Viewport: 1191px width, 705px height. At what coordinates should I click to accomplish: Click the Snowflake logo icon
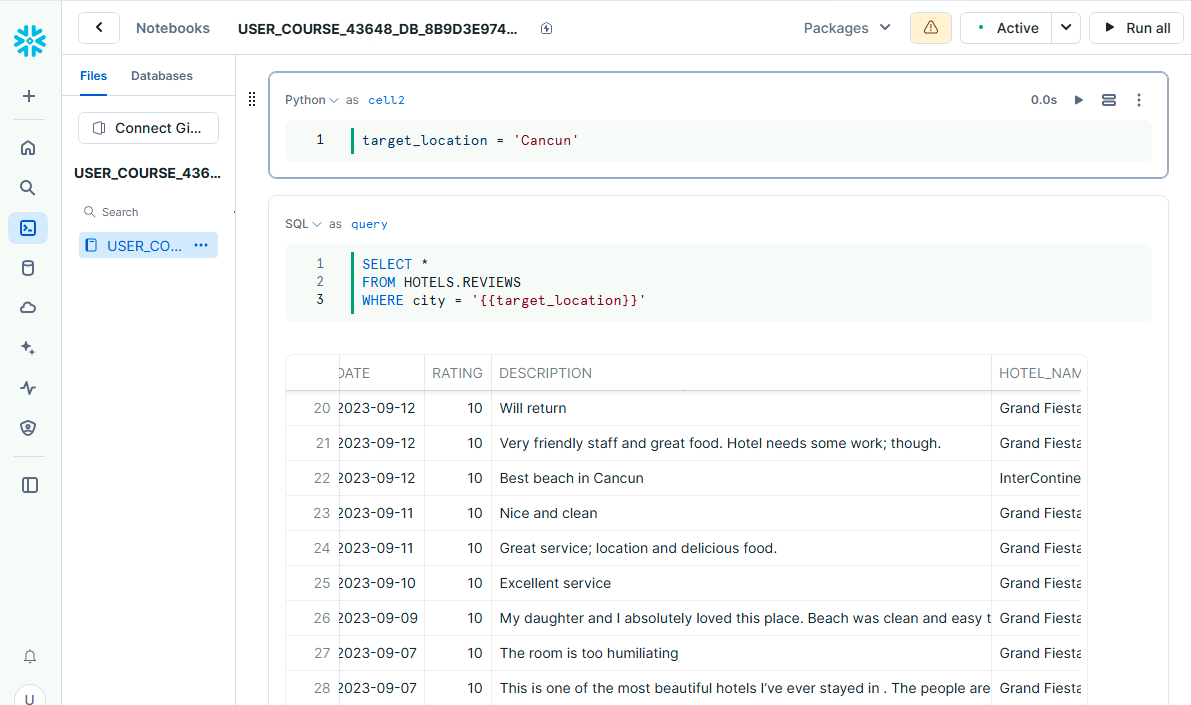click(x=30, y=41)
